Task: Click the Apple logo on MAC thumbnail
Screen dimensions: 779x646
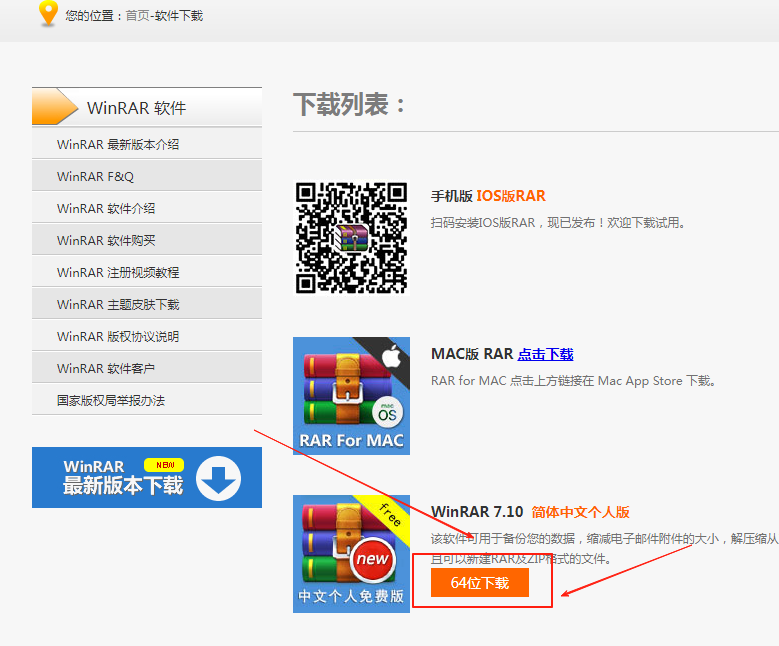Action: (x=391, y=356)
